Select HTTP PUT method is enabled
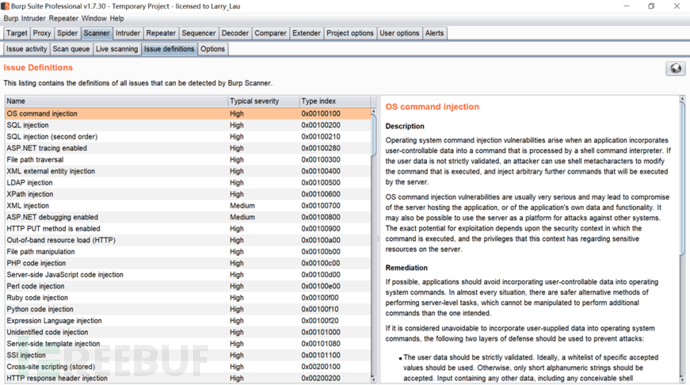This screenshot has width=690, height=385. [188, 229]
